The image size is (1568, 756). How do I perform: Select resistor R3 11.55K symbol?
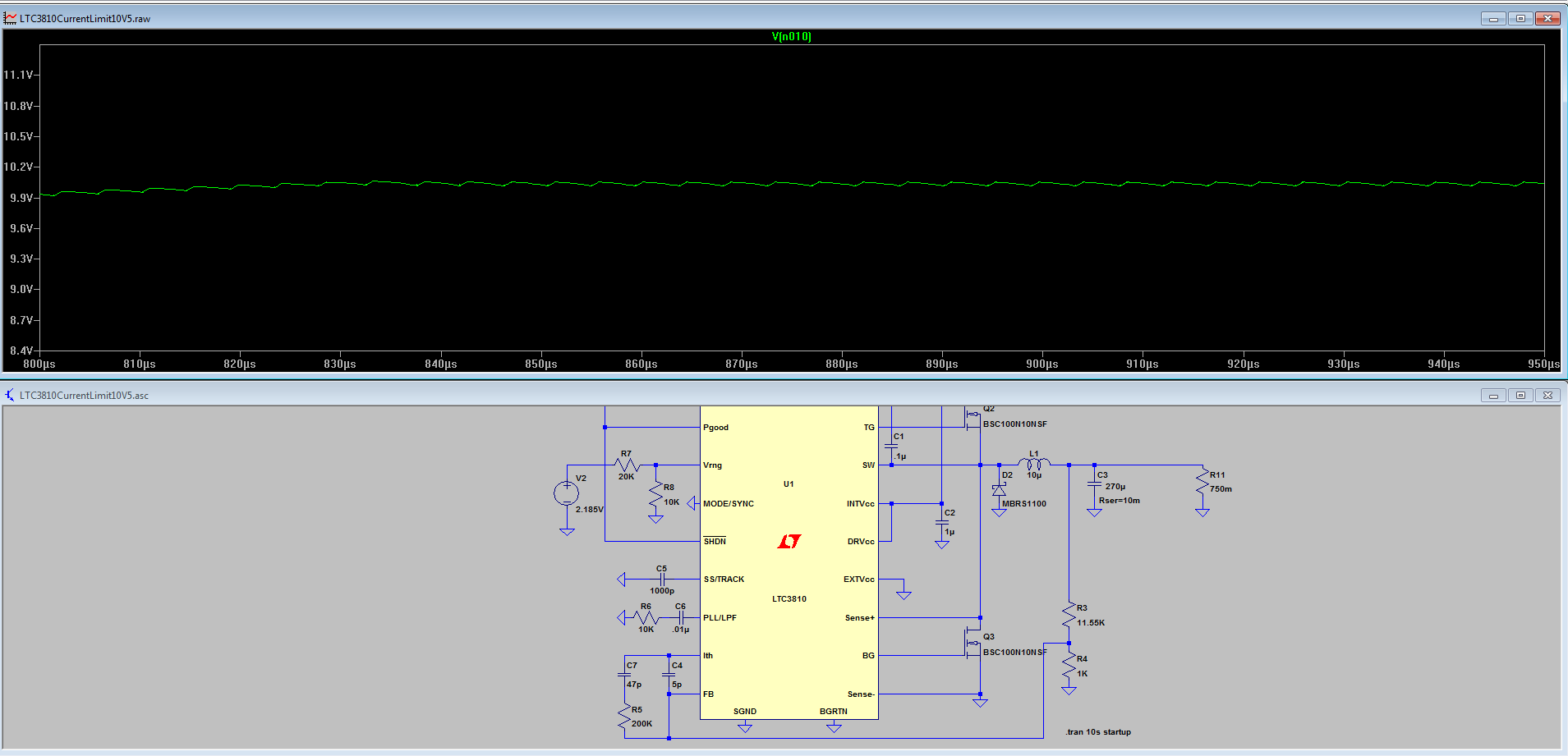(1069, 616)
